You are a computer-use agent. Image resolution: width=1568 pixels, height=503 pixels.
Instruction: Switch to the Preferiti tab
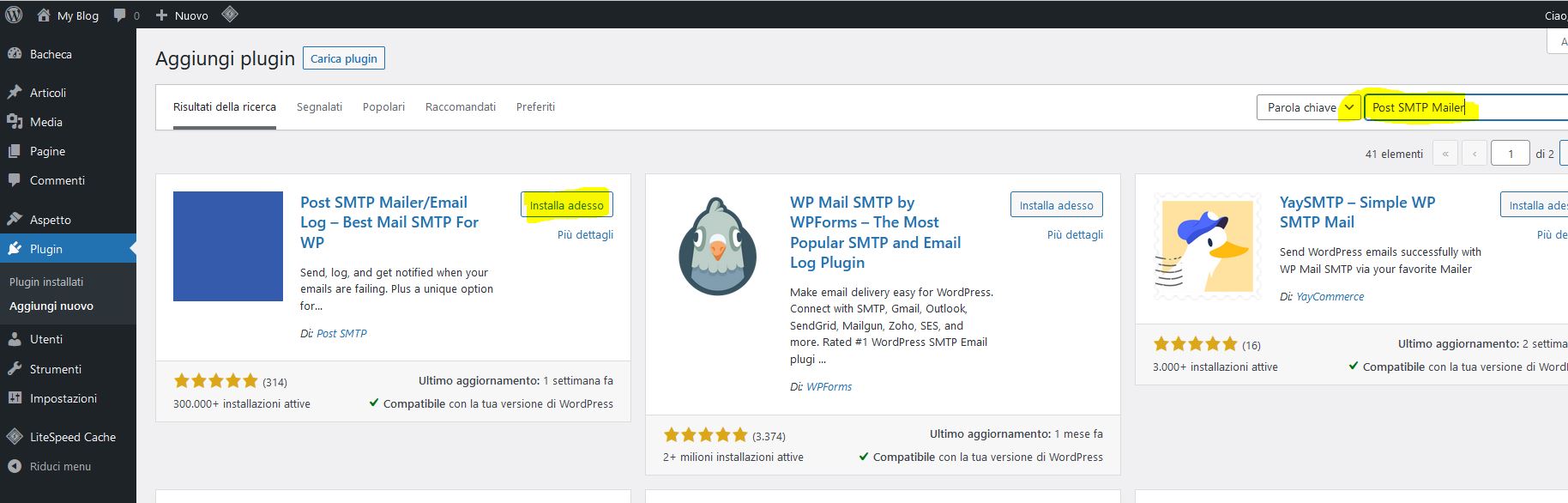pos(535,107)
